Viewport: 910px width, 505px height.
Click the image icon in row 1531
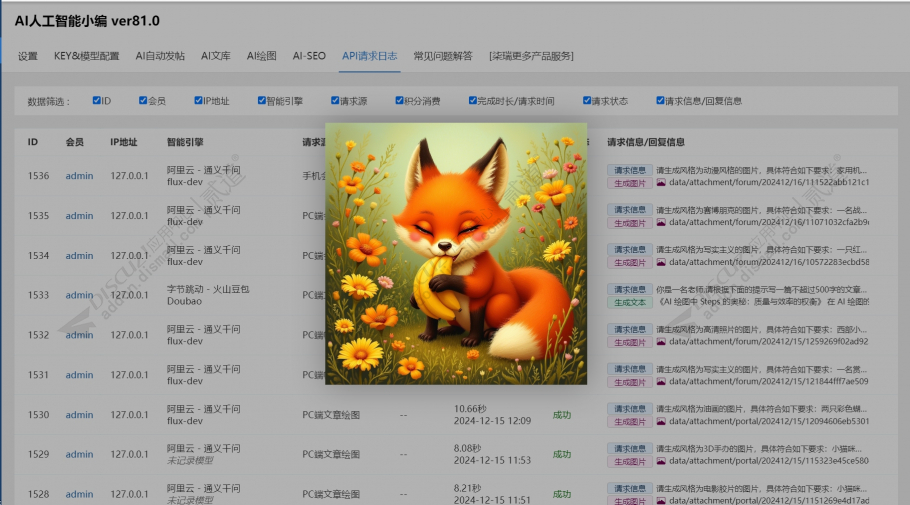coord(661,381)
